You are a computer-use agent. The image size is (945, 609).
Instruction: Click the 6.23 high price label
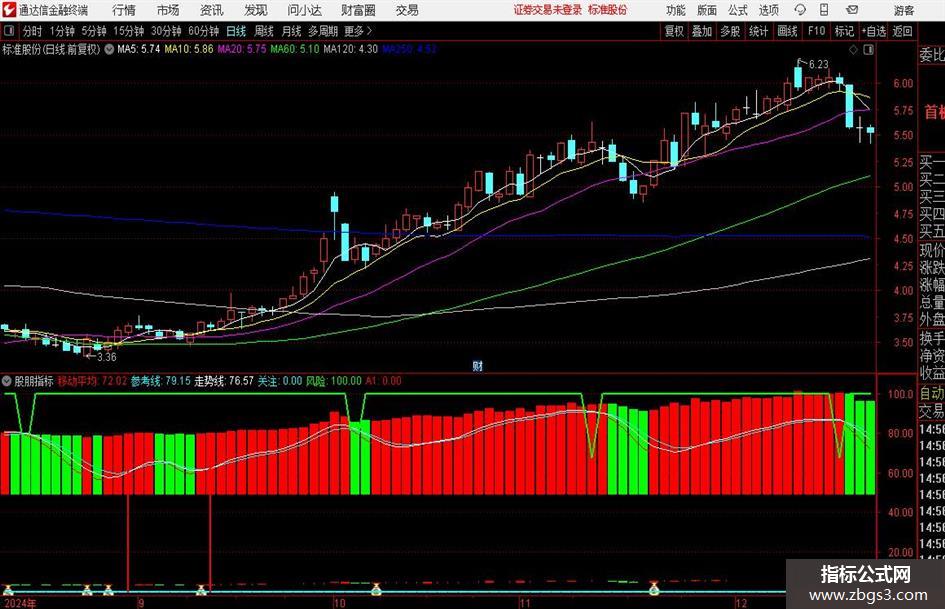click(x=818, y=65)
